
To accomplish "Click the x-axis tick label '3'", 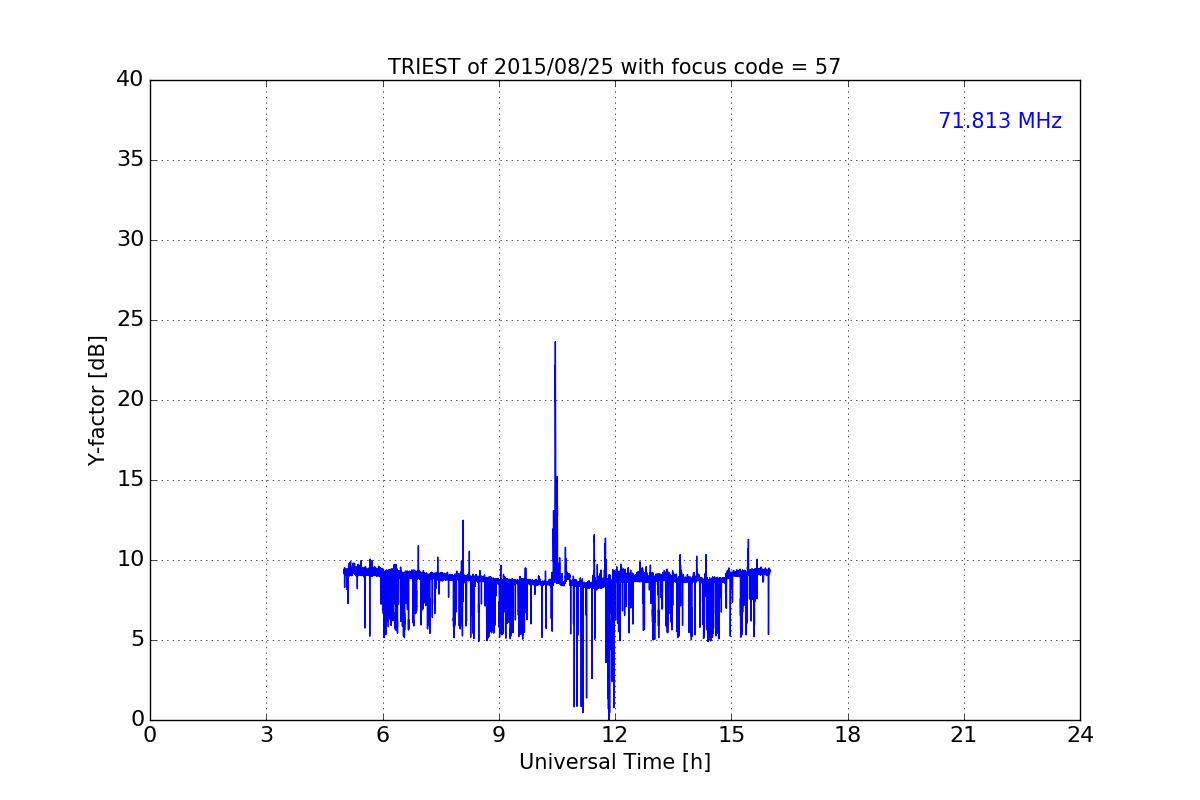I will tap(266, 735).
